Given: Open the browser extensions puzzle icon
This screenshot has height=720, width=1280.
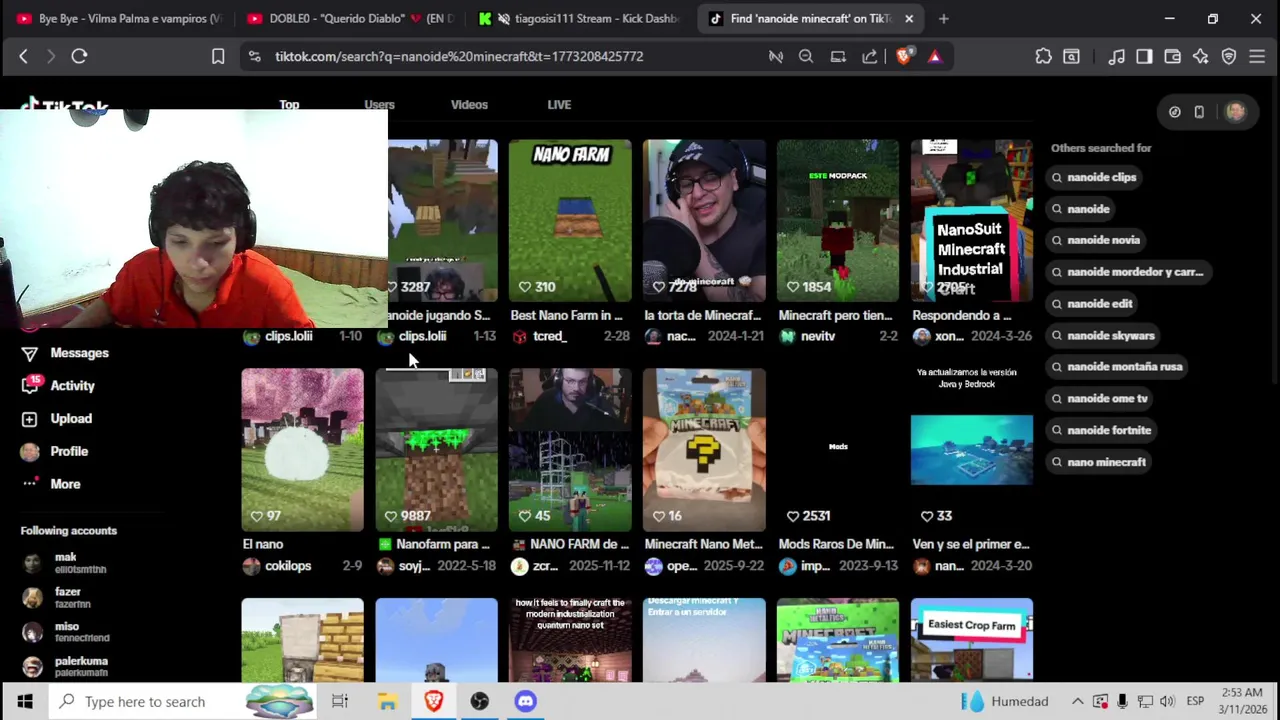Looking at the screenshot, I should pos(1043,56).
